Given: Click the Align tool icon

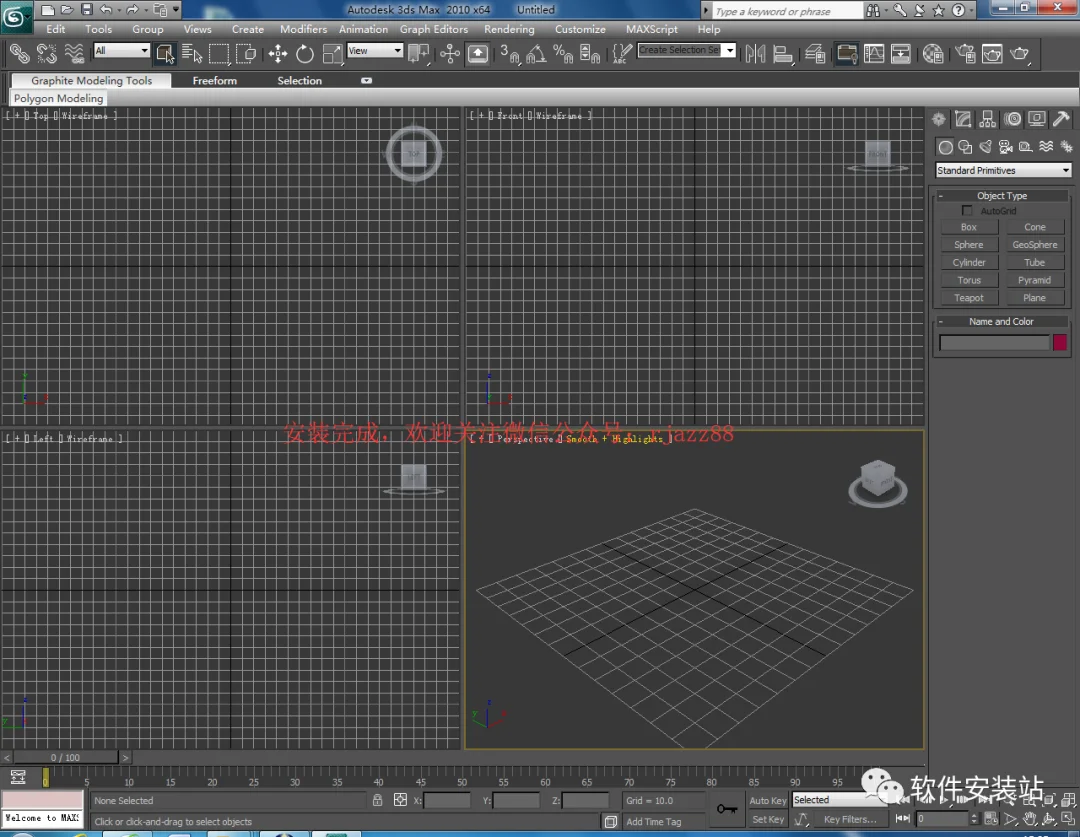Looking at the screenshot, I should click(x=782, y=54).
